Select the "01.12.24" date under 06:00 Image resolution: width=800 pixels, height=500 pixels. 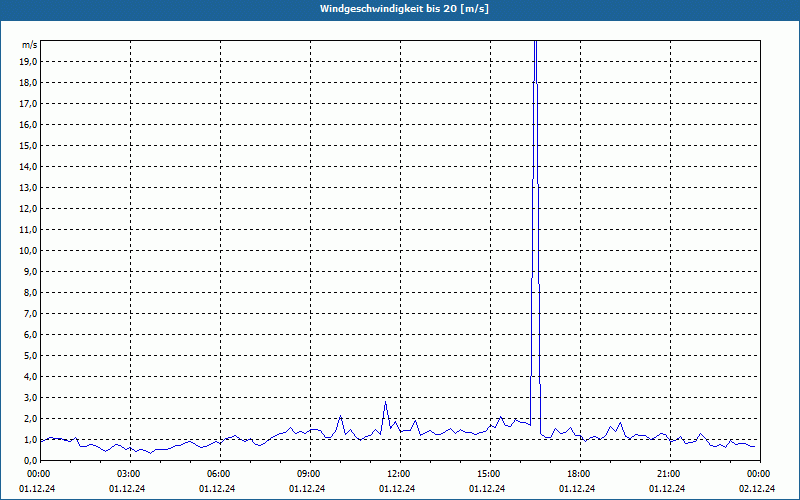pyautogui.click(x=217, y=489)
